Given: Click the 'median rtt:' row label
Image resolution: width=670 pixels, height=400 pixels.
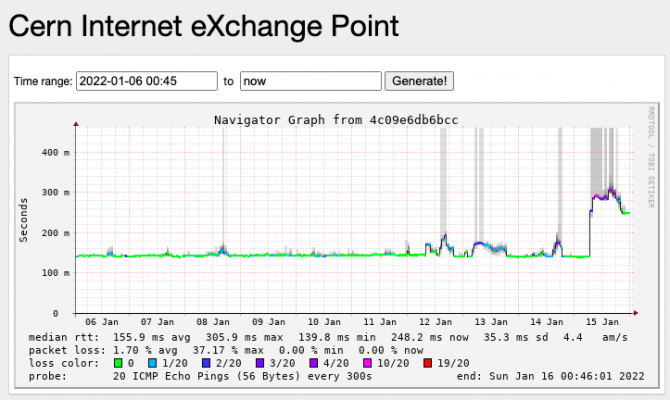Looking at the screenshot, I should 64,337.
